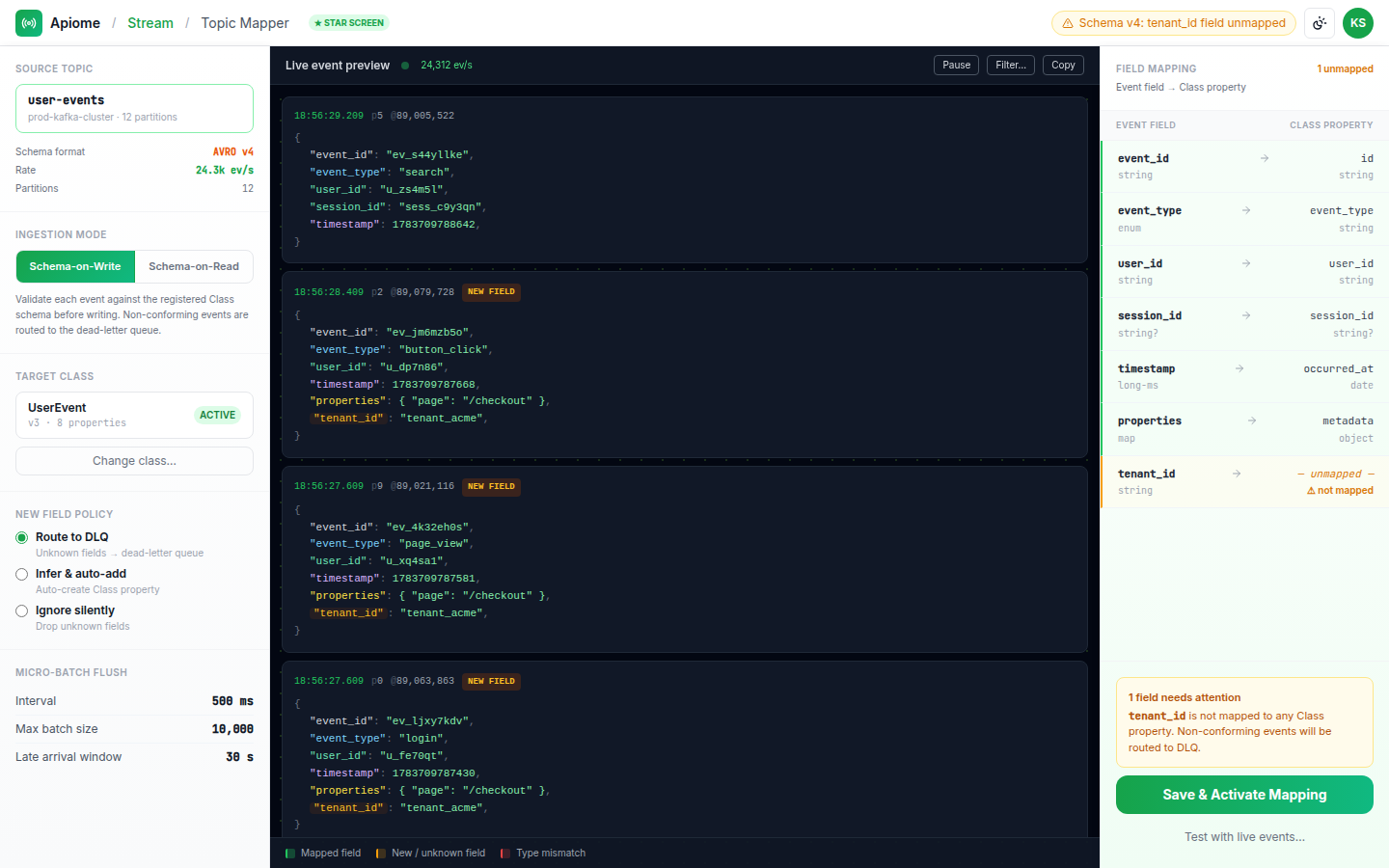1389x868 pixels.
Task: Click the Topic Mapper breadcrumb
Action: tap(245, 23)
